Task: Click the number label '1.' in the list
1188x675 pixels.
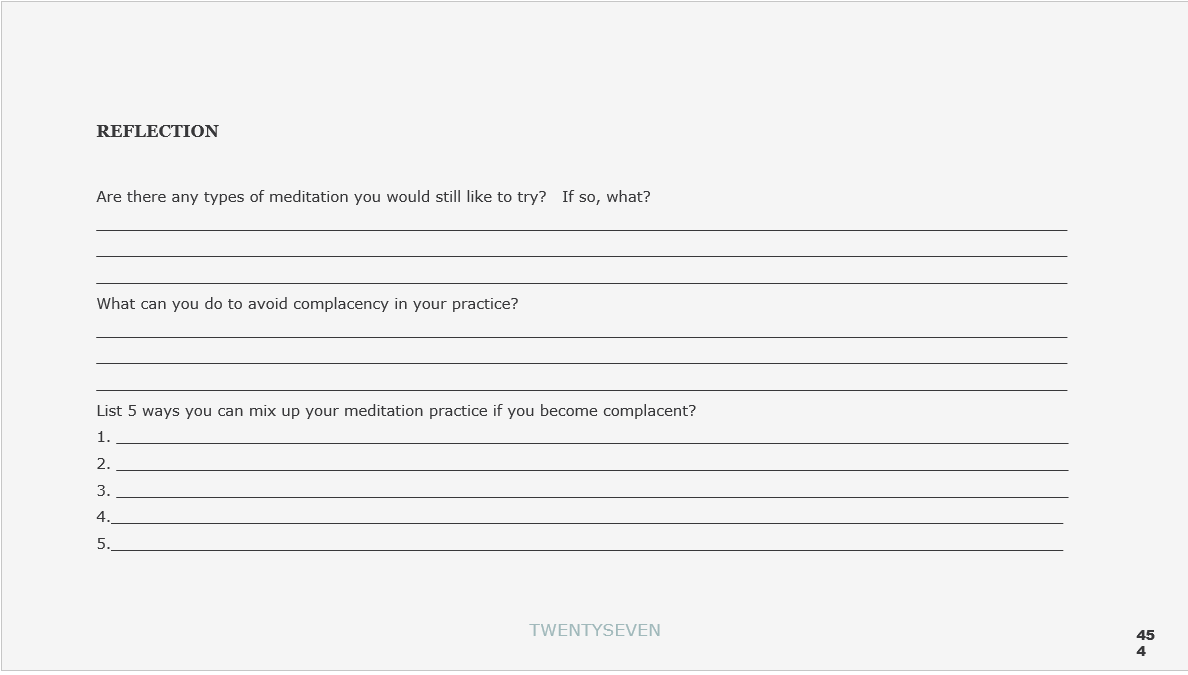Action: click(103, 437)
